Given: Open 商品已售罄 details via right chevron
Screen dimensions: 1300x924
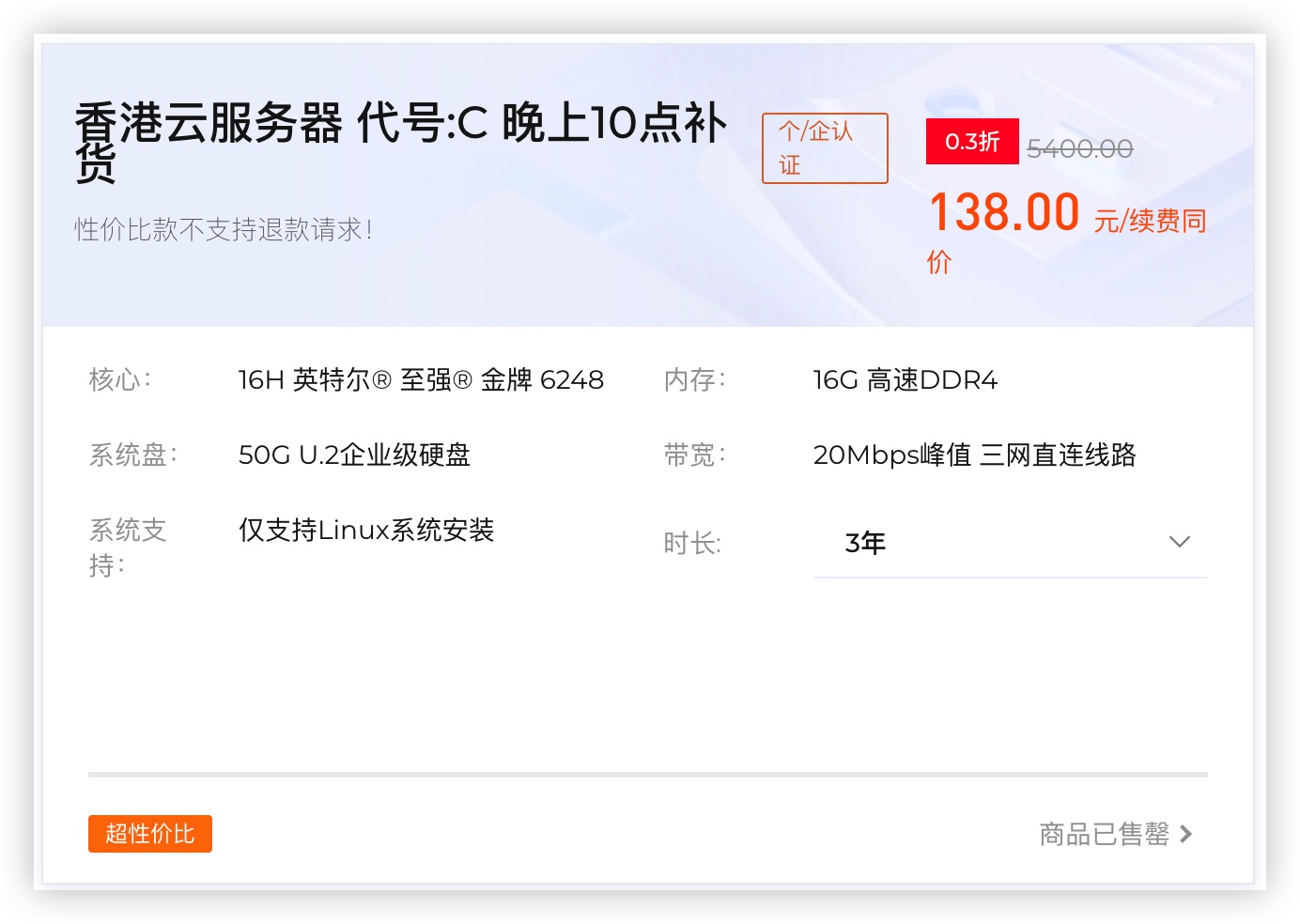Looking at the screenshot, I should tap(1186, 834).
